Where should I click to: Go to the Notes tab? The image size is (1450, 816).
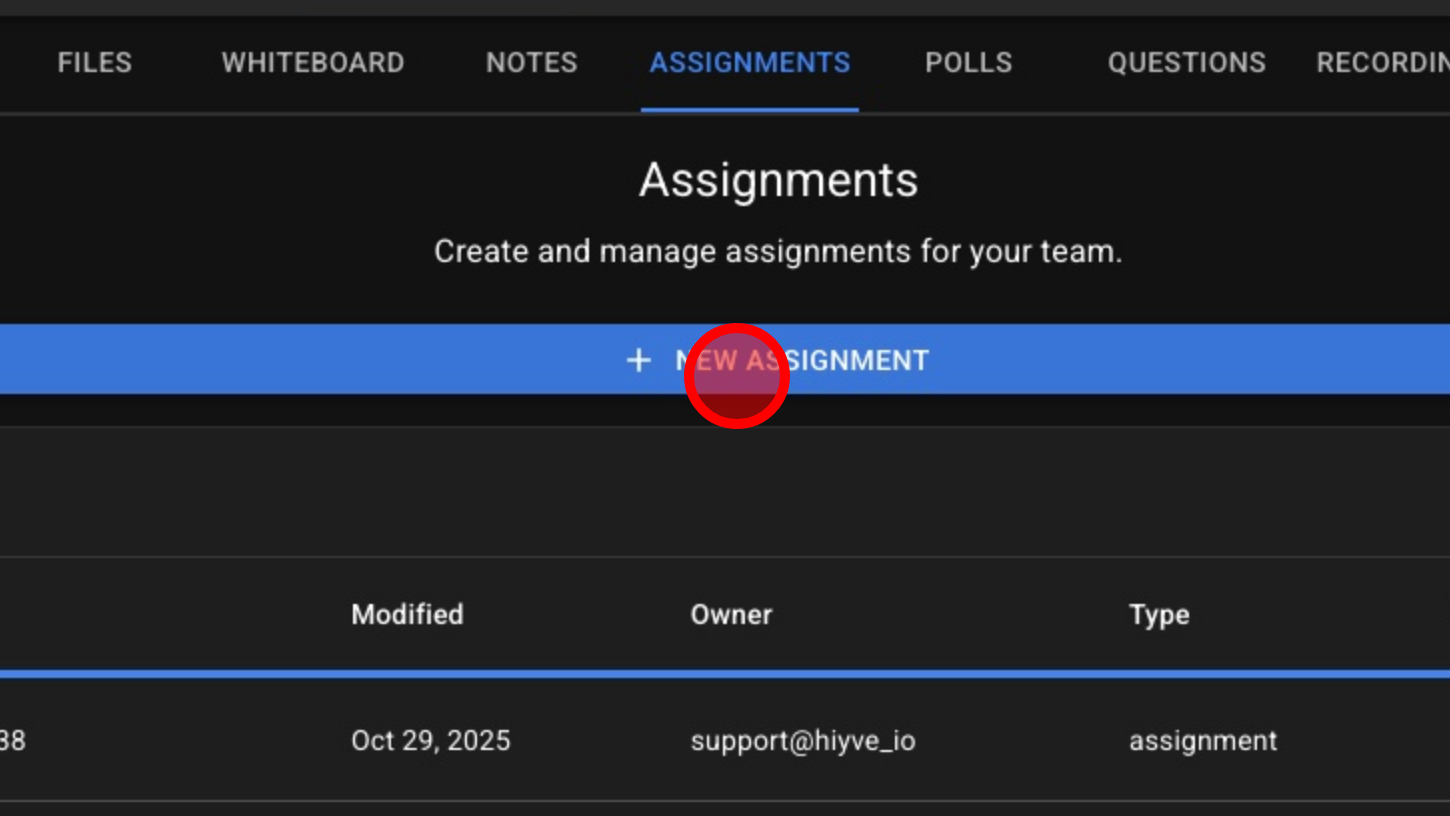[x=531, y=63]
